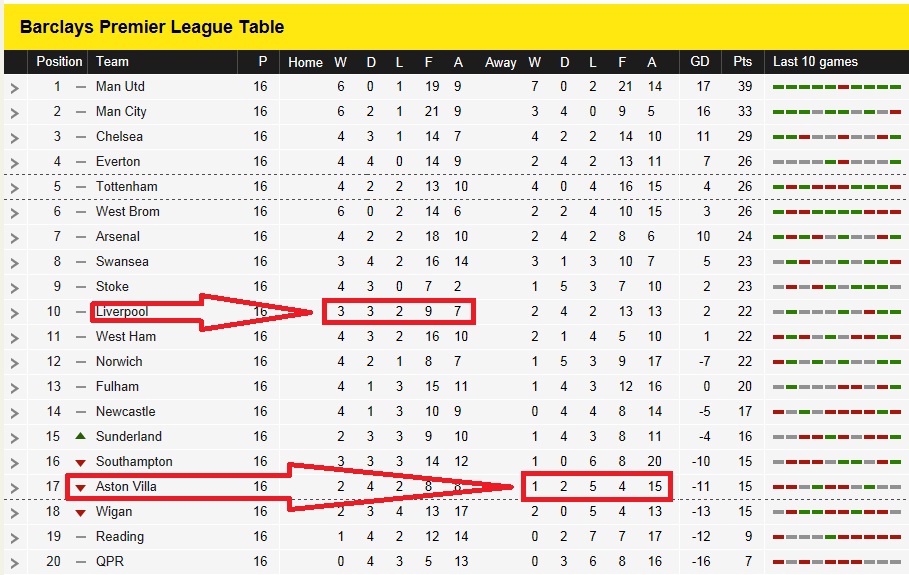The height and width of the screenshot is (575, 909).
Task: Click West Brom's last 10 games form bar
Action: (837, 212)
